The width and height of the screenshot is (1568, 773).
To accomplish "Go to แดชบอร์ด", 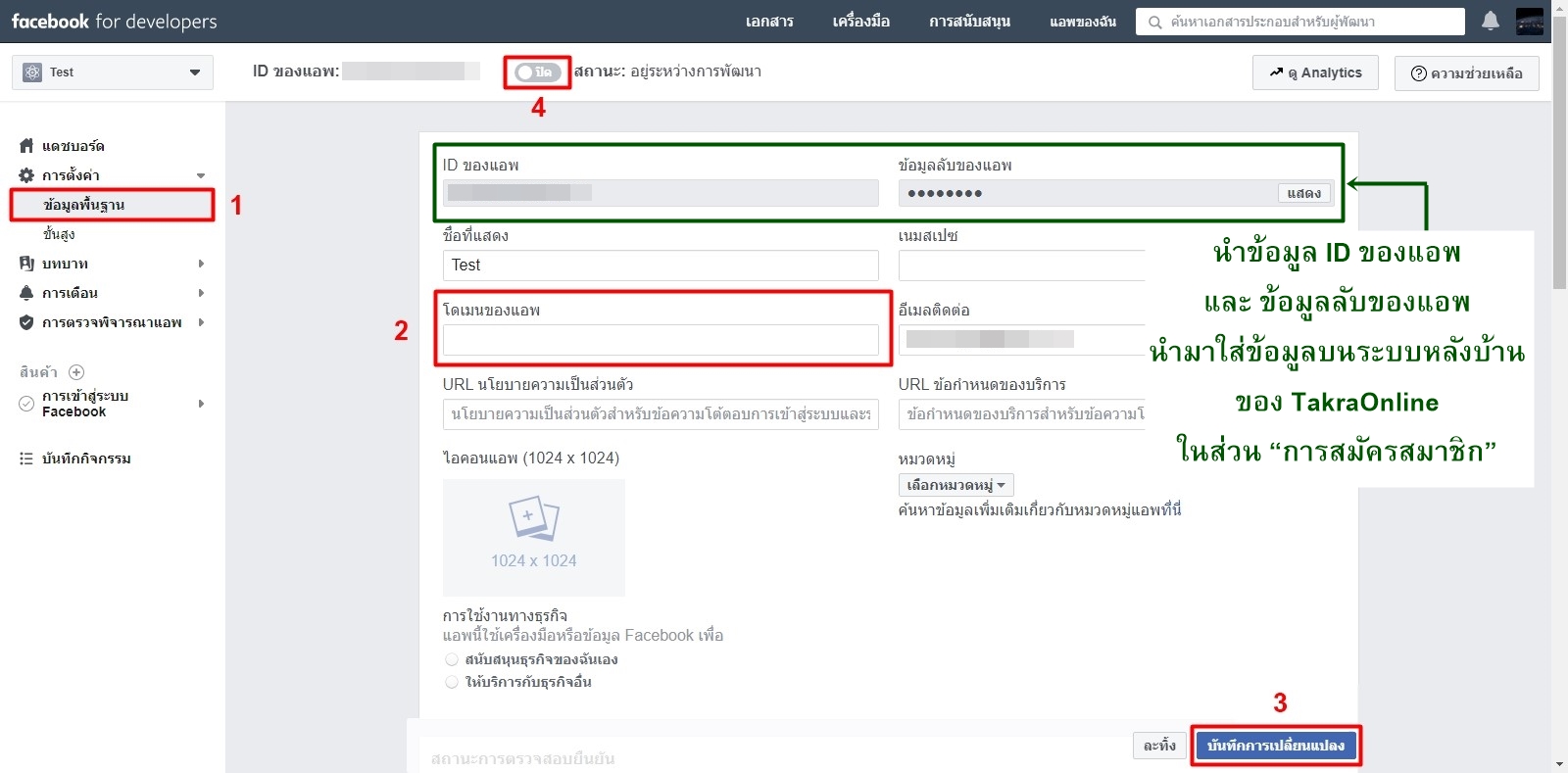I will click(73, 146).
